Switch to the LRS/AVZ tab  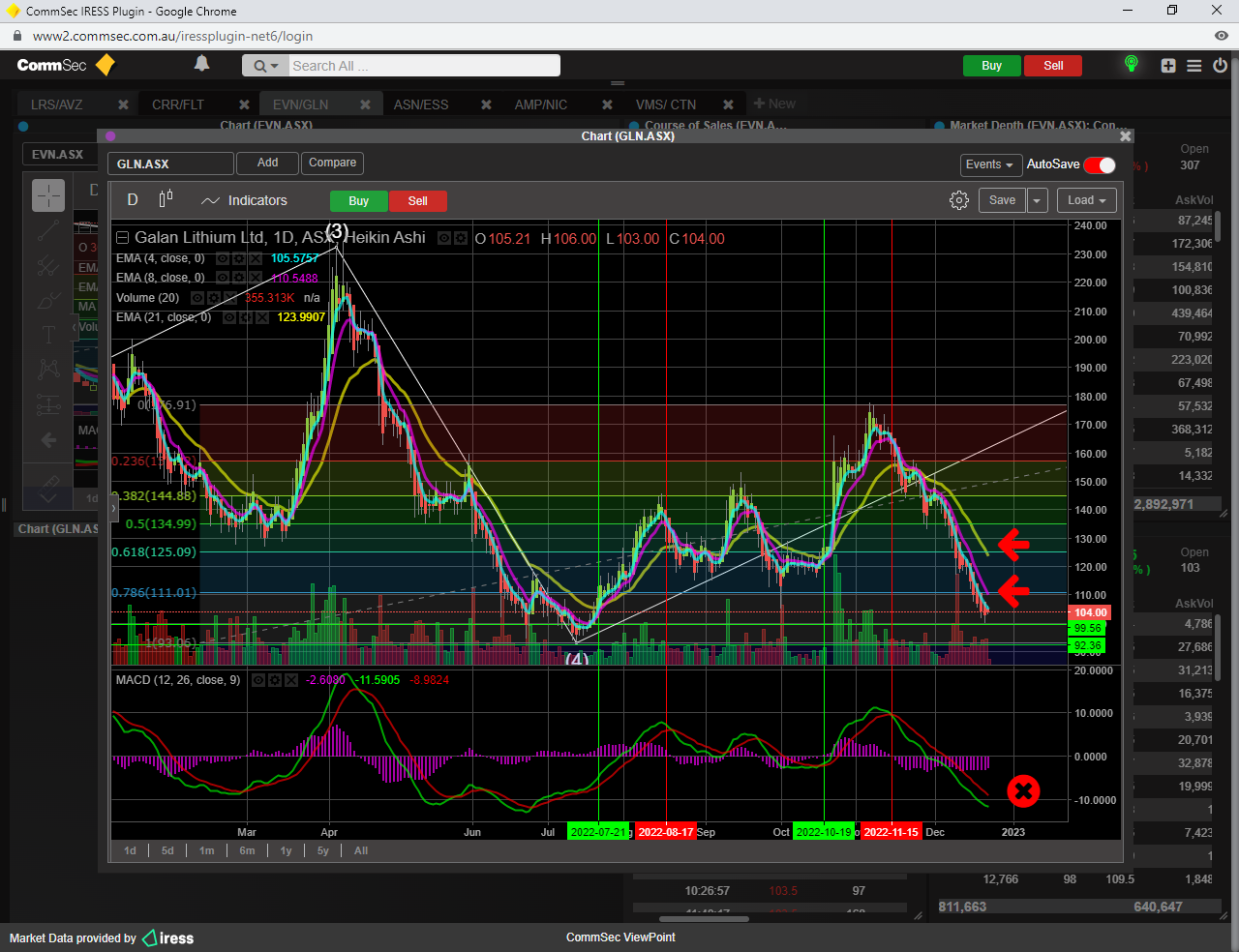[57, 104]
